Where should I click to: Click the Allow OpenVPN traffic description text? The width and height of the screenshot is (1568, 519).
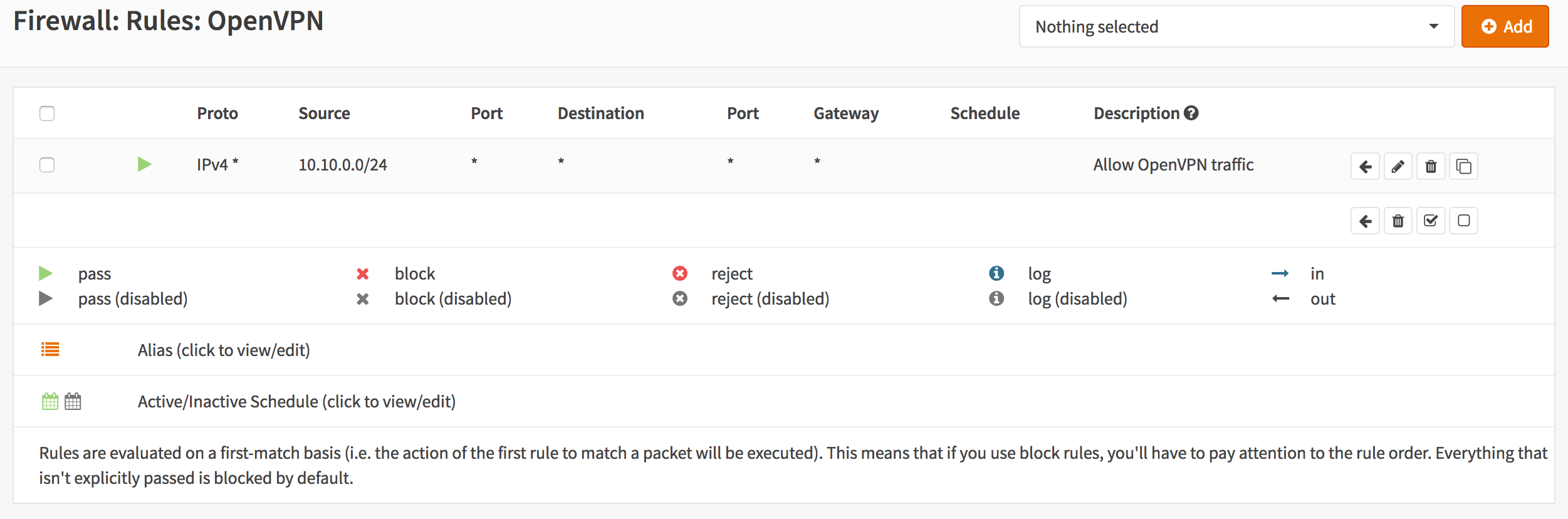(1173, 165)
